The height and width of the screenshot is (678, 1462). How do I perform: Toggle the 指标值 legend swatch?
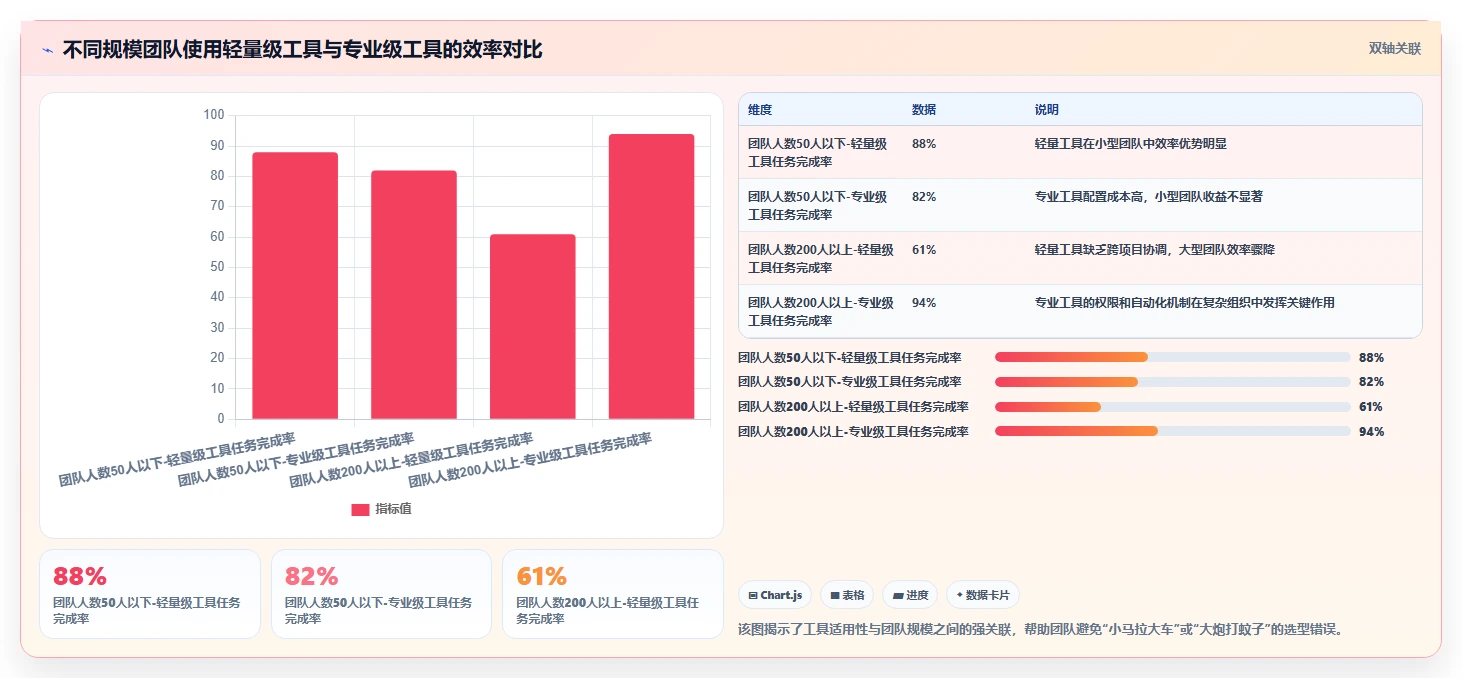point(360,510)
